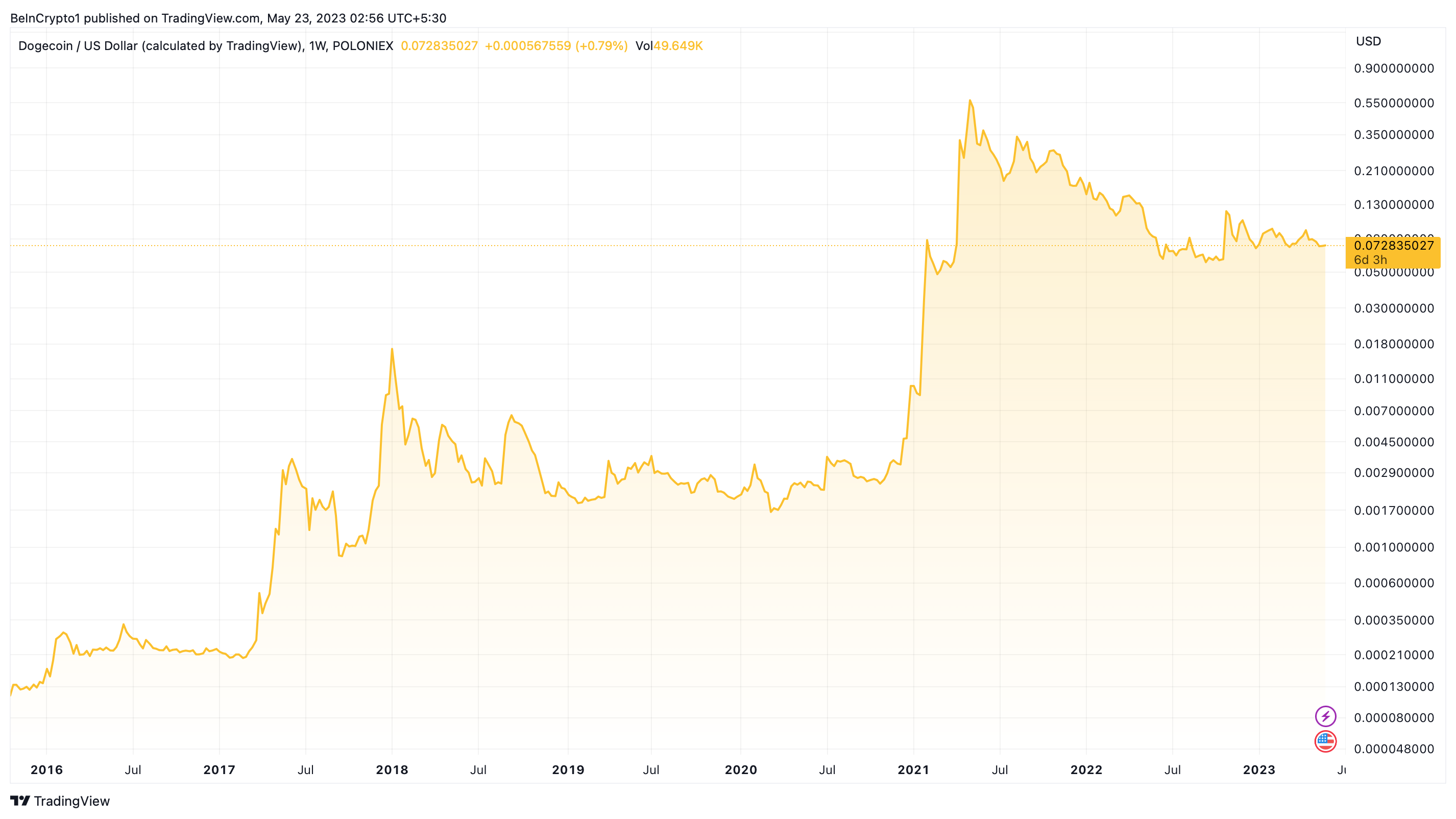Image resolution: width=1456 pixels, height=819 pixels.
Task: Click the purple lightning bolt event icon
Action: click(1325, 716)
